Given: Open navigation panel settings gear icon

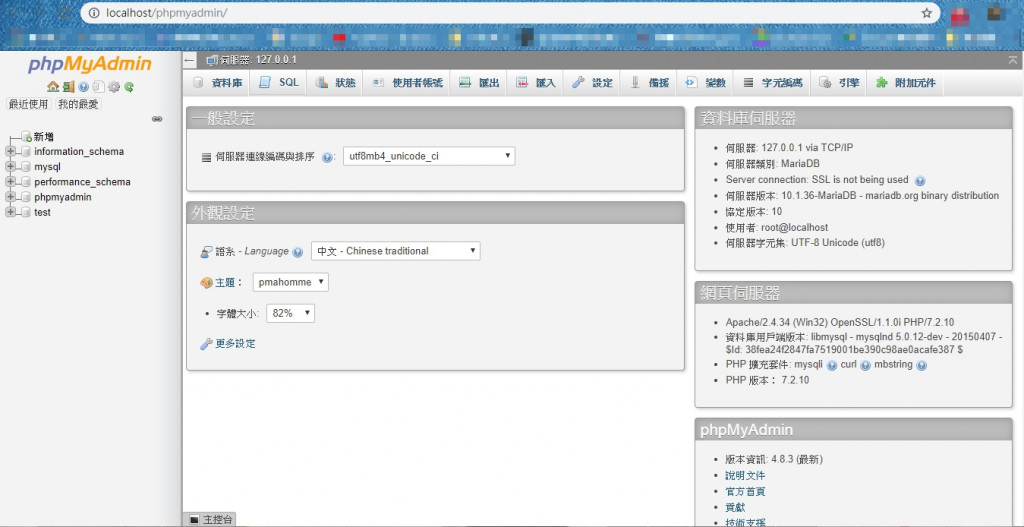Looking at the screenshot, I should point(114,87).
